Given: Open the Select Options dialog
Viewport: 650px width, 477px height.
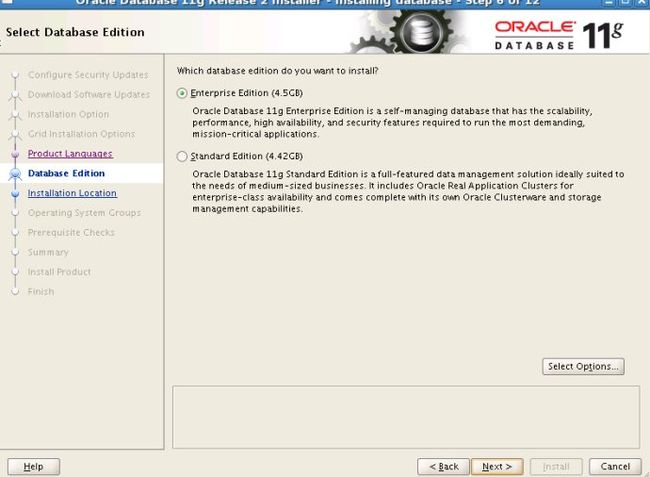Looking at the screenshot, I should coord(583,366).
